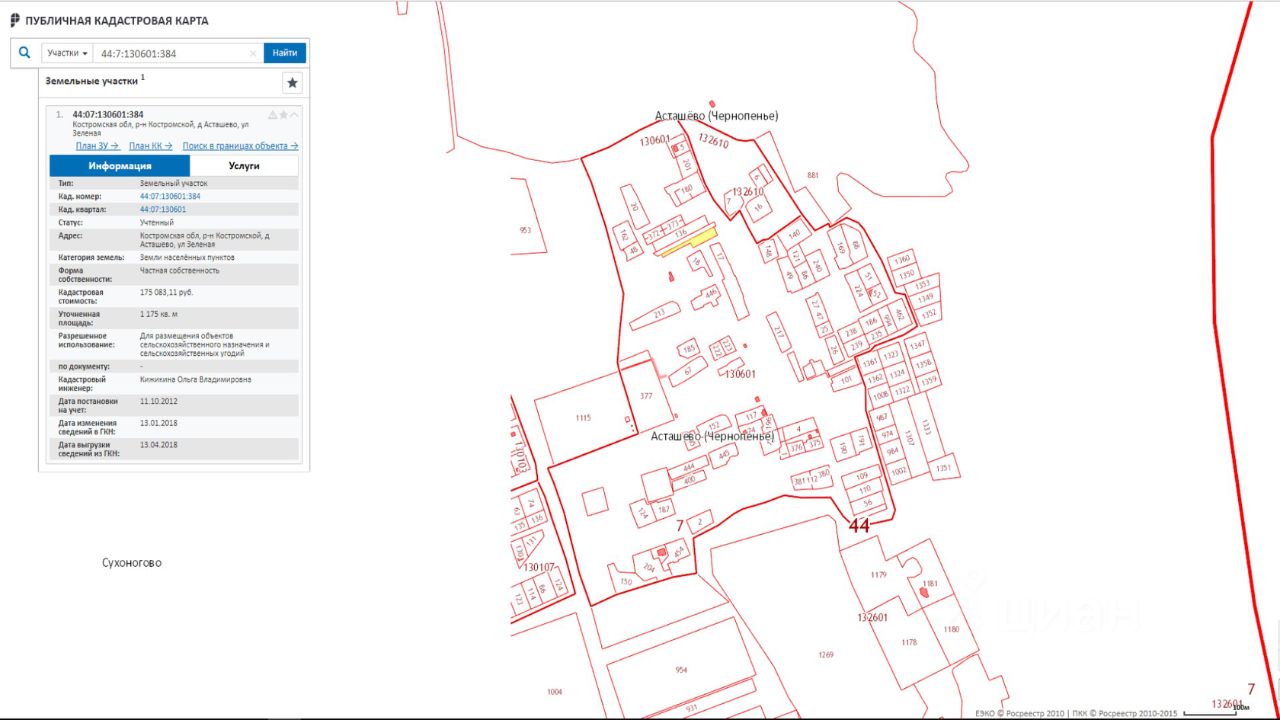Open cadastral number link 44:07:130601:384
1280x720 pixels.
tap(170, 196)
